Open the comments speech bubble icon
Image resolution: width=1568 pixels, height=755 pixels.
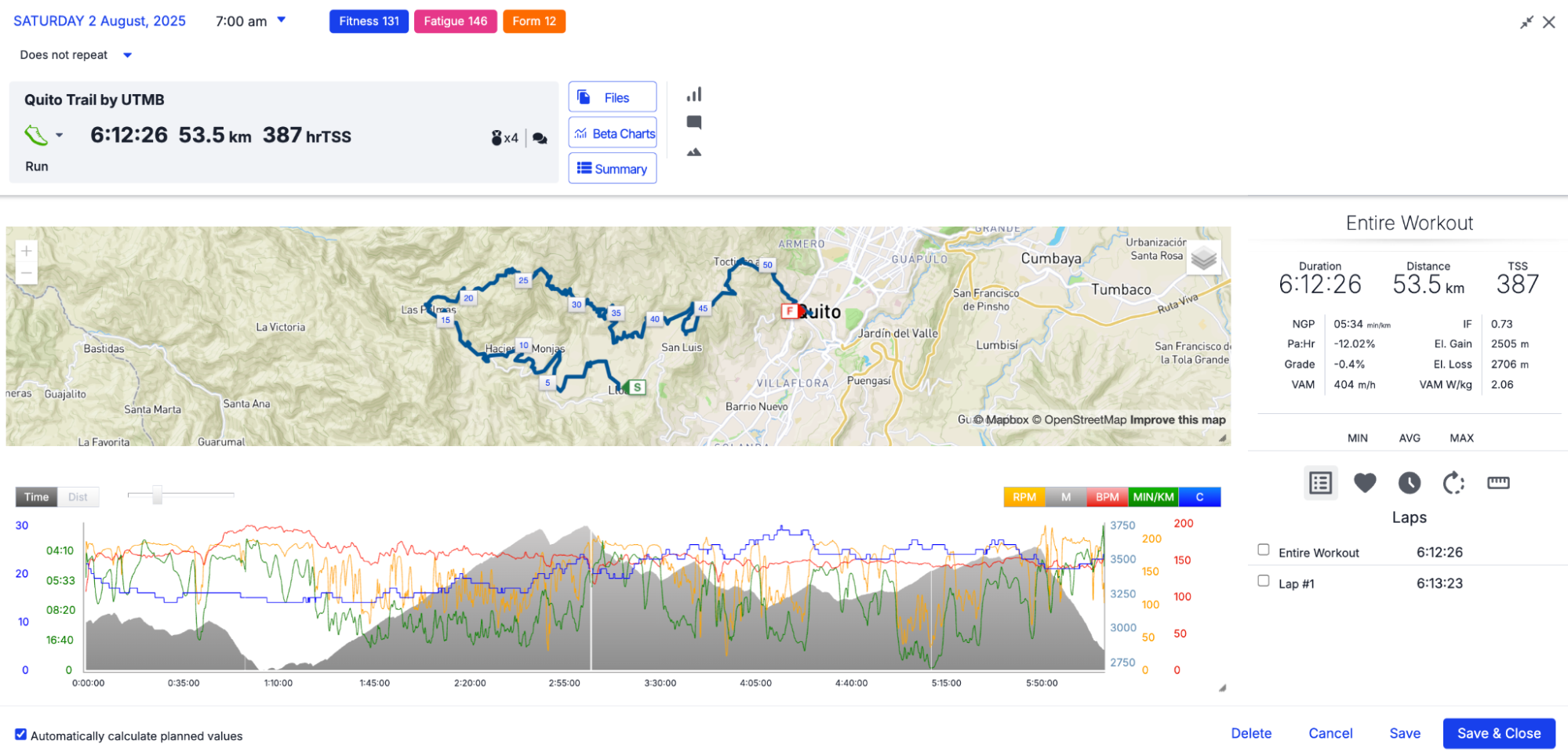(693, 122)
